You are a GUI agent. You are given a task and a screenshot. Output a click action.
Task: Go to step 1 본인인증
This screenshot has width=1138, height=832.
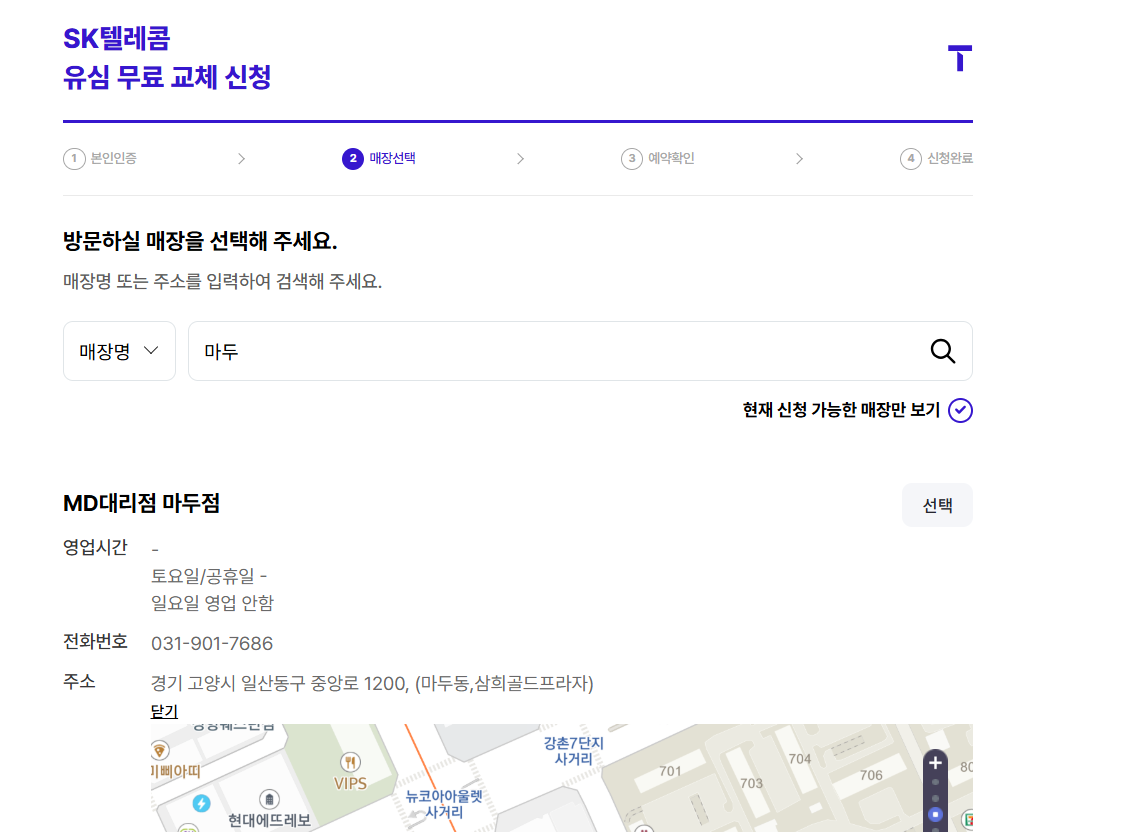(100, 158)
